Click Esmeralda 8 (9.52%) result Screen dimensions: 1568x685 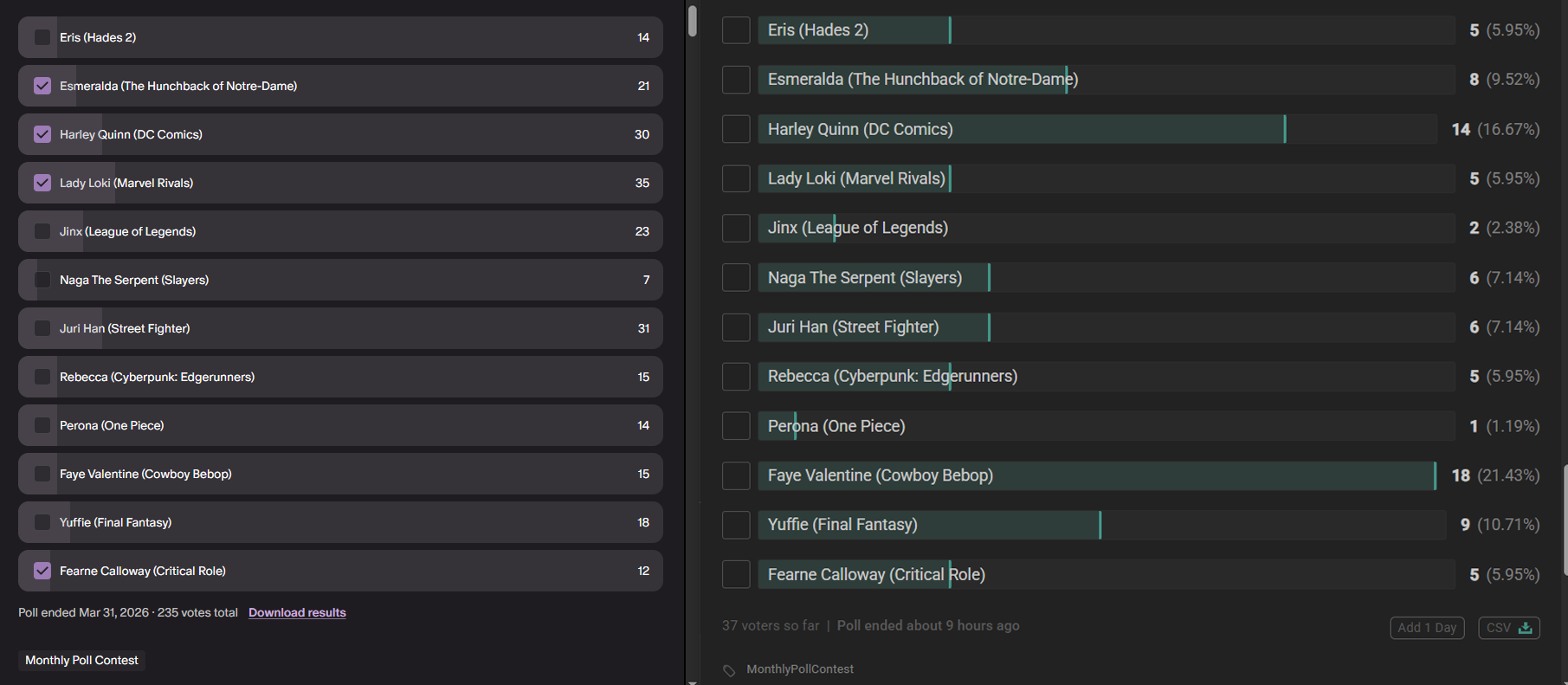(x=1505, y=80)
